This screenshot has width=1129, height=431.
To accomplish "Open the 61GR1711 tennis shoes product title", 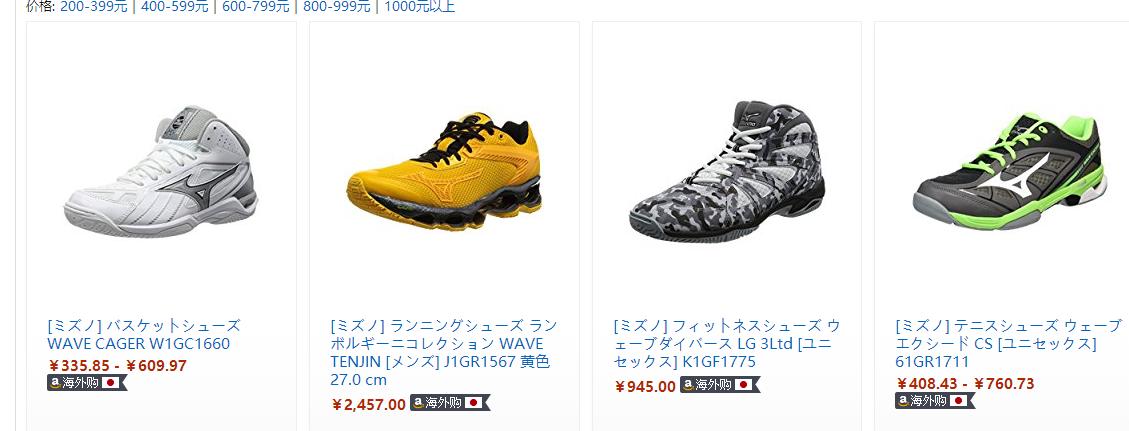I will (1009, 343).
